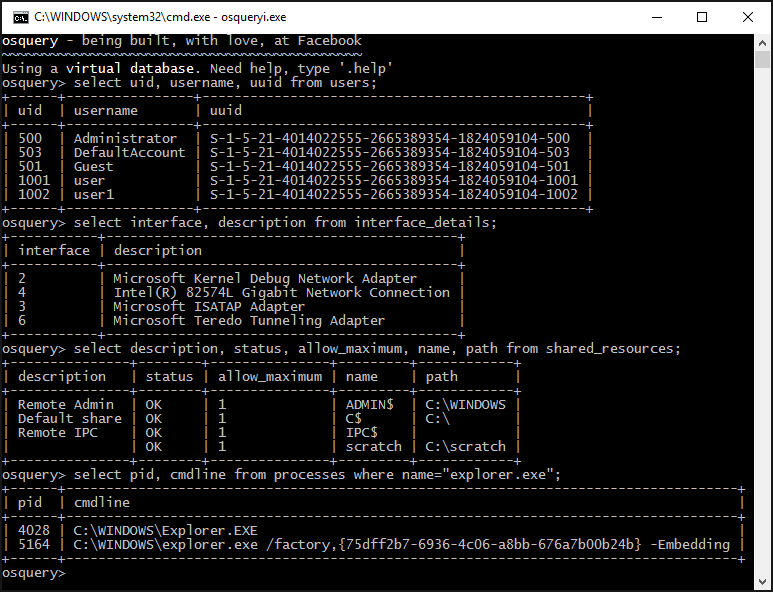Close the cmd.exe window
Image resolution: width=773 pixels, height=592 pixels.
[748, 17]
